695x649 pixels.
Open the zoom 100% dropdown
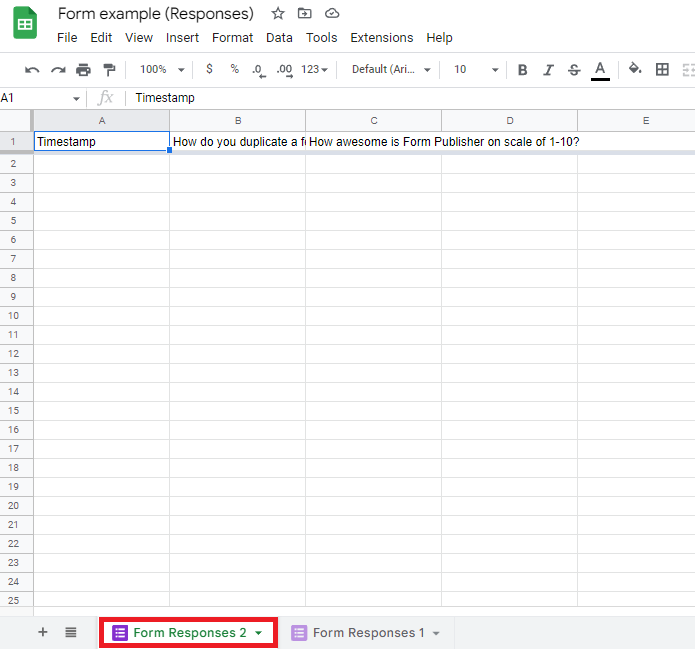(162, 70)
